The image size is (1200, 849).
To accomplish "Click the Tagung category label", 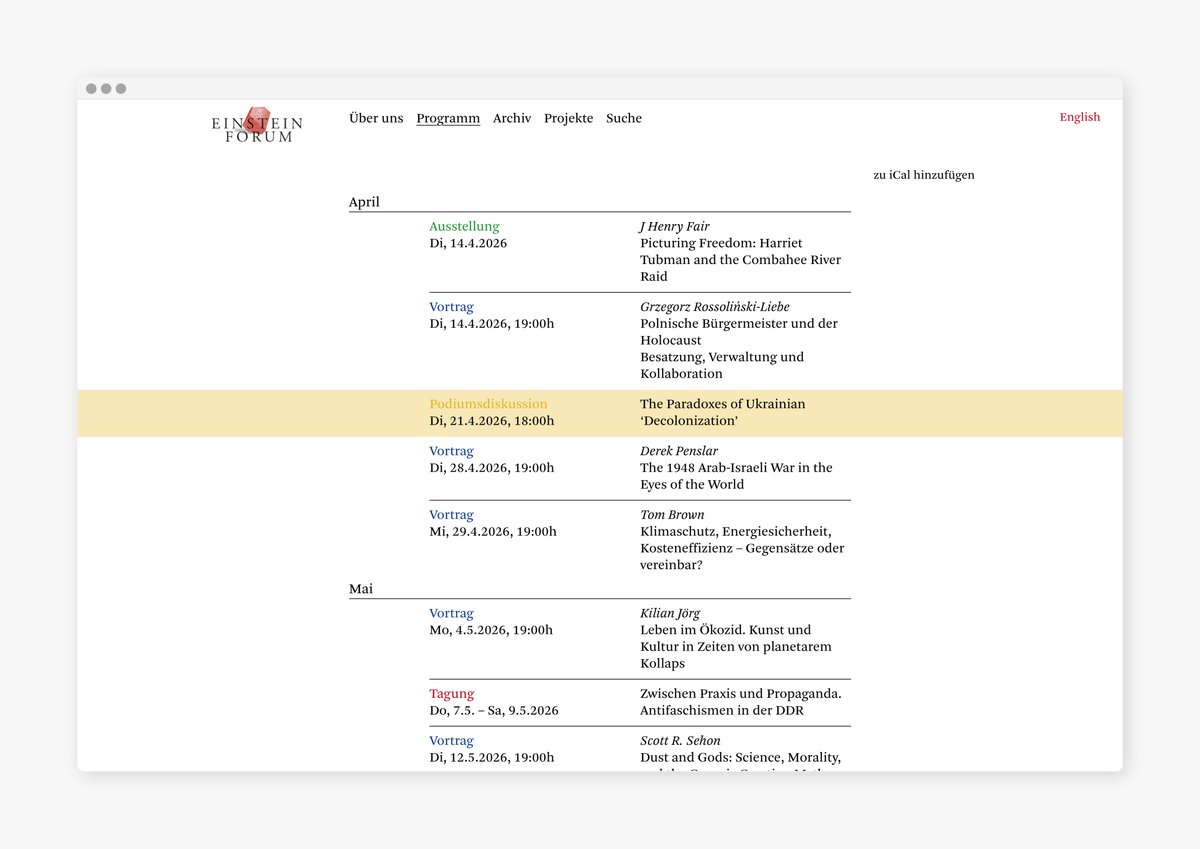I will (x=452, y=694).
